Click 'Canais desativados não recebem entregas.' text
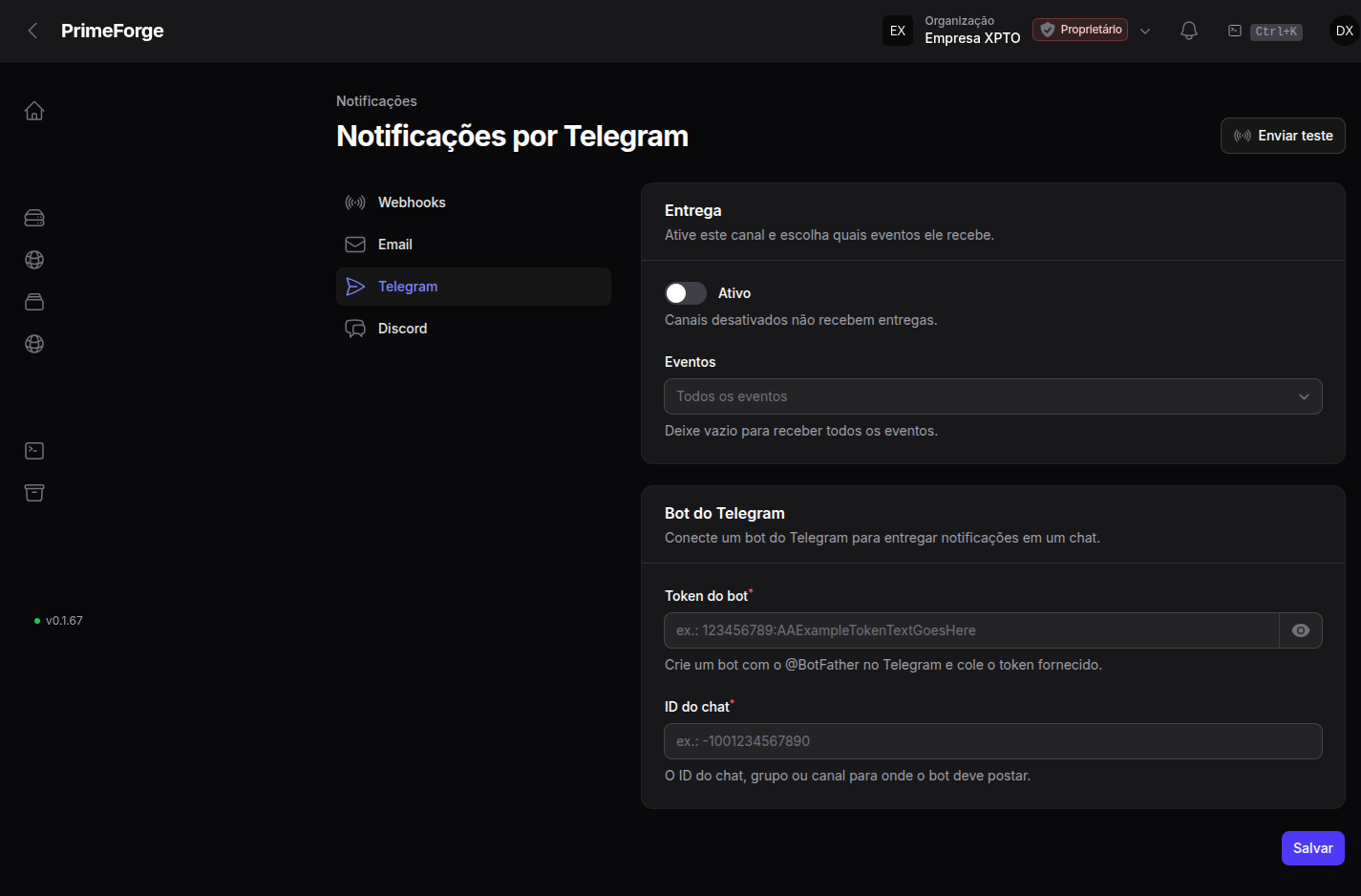 coord(801,320)
